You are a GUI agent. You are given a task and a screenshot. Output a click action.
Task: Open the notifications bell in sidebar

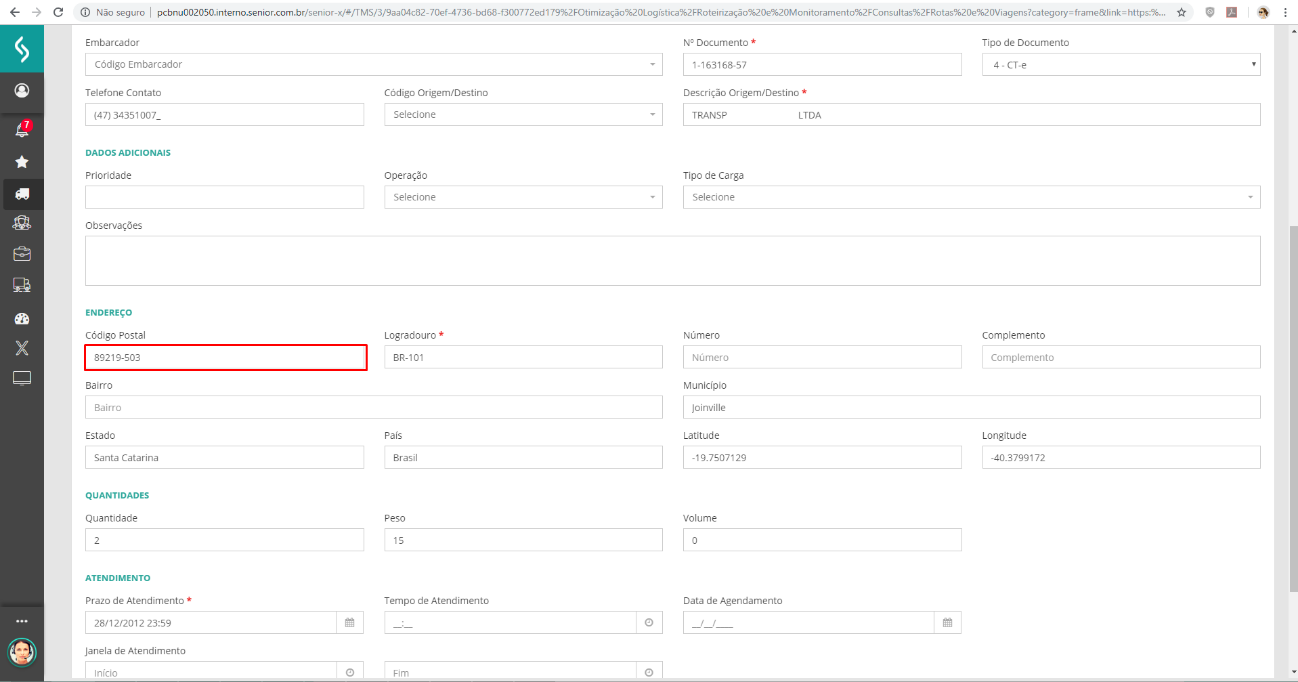click(x=21, y=130)
